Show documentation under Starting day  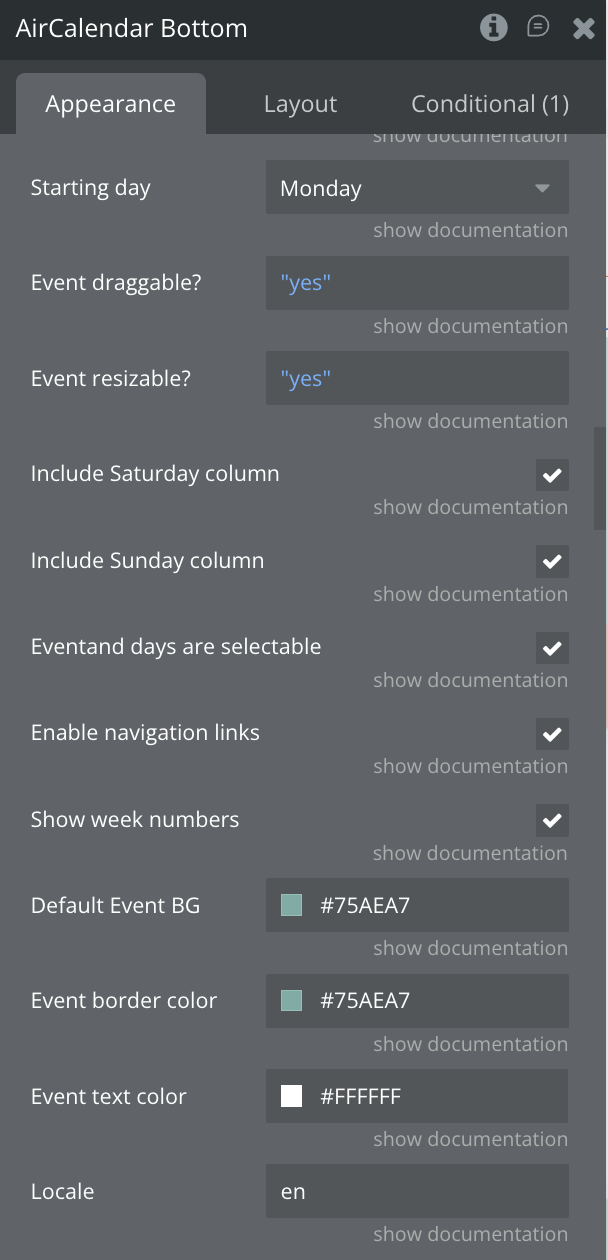(x=470, y=230)
